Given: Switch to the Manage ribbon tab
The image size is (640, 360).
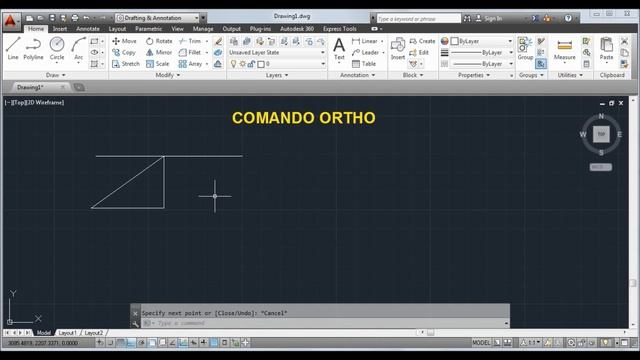Looking at the screenshot, I should point(203,29).
